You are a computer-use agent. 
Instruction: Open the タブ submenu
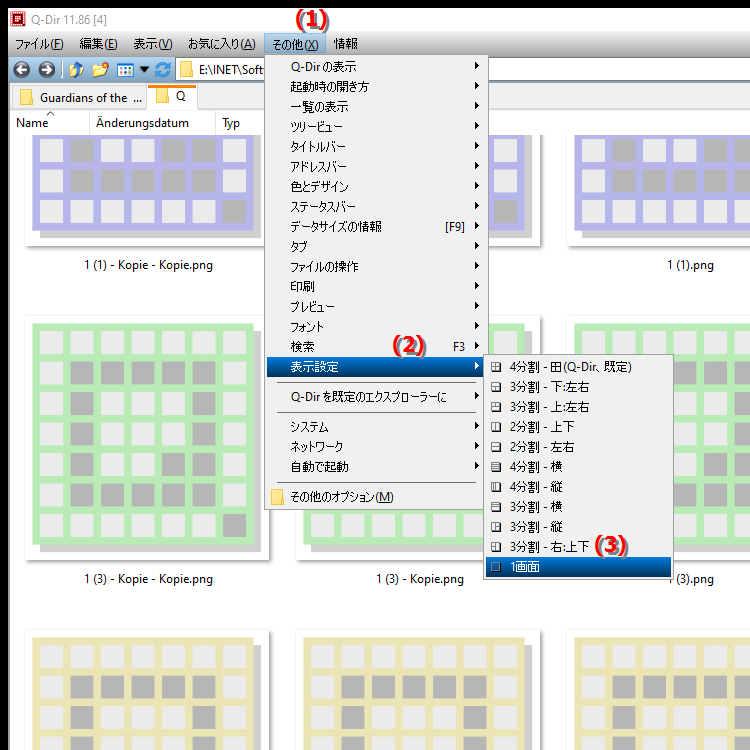[x=376, y=247]
